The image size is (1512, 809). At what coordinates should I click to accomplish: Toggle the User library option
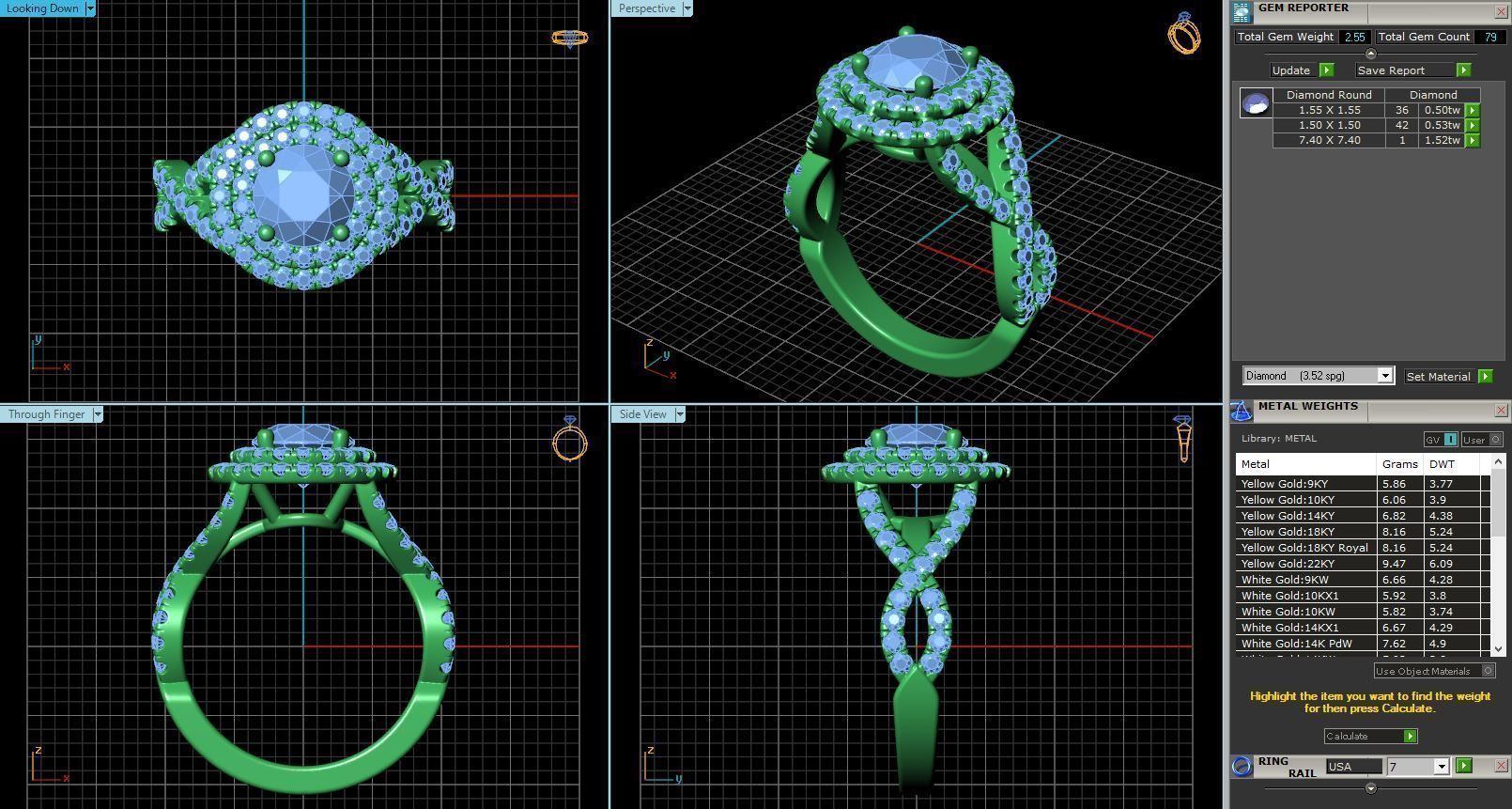tap(1481, 440)
